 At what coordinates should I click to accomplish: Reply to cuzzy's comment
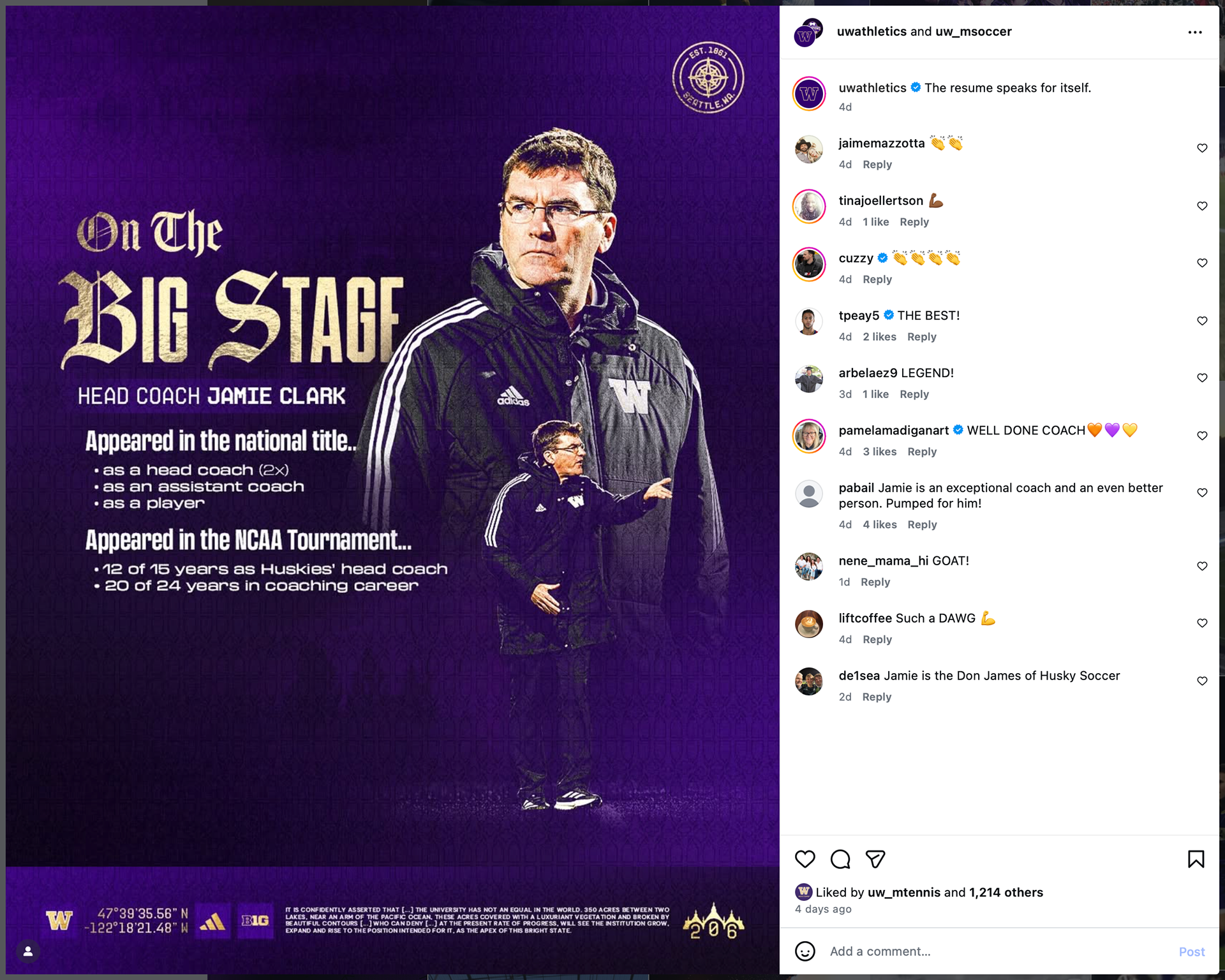tap(877, 279)
